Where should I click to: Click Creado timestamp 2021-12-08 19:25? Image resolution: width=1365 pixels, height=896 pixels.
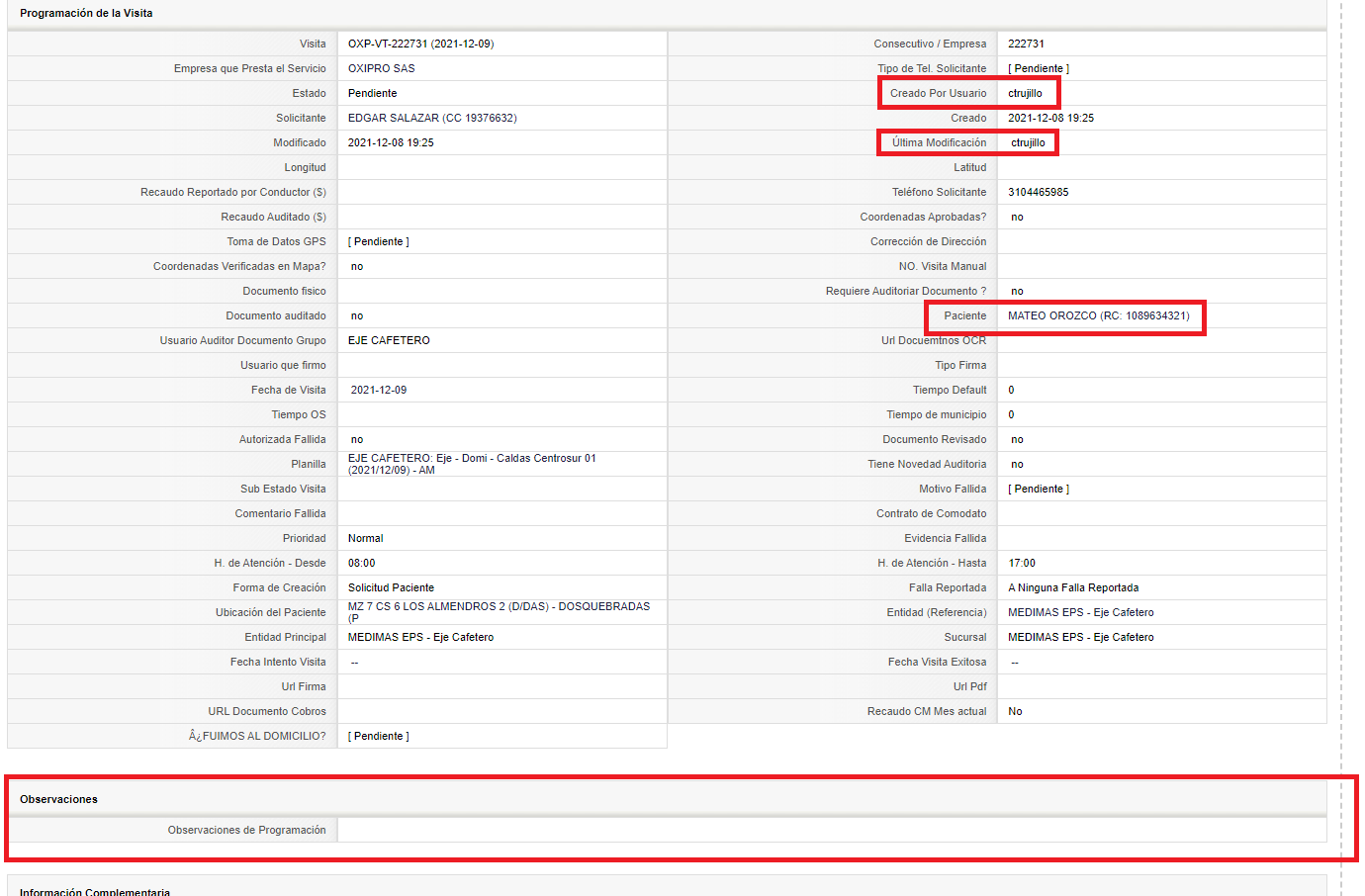click(1050, 118)
